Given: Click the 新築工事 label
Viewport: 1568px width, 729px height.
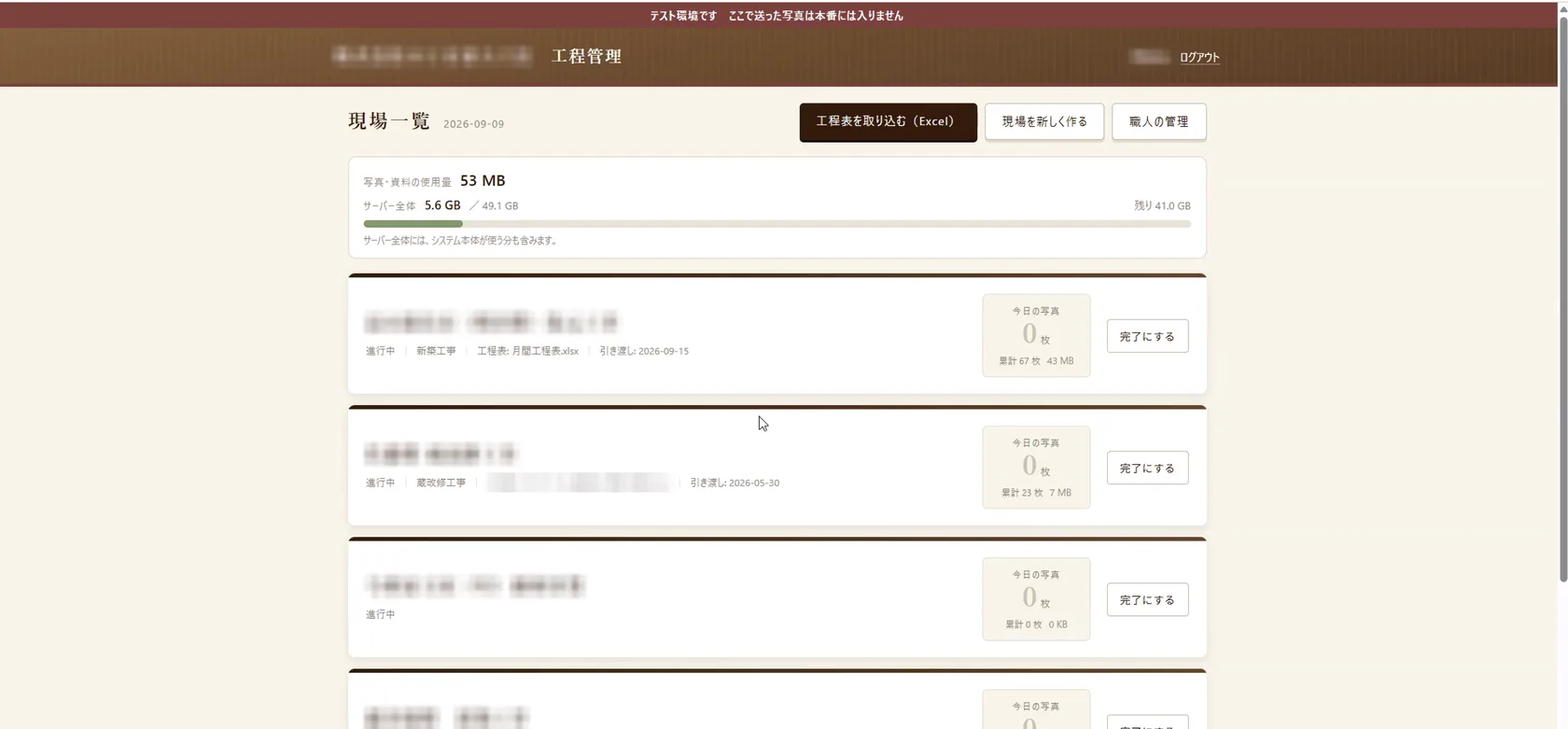Looking at the screenshot, I should pyautogui.click(x=436, y=351).
